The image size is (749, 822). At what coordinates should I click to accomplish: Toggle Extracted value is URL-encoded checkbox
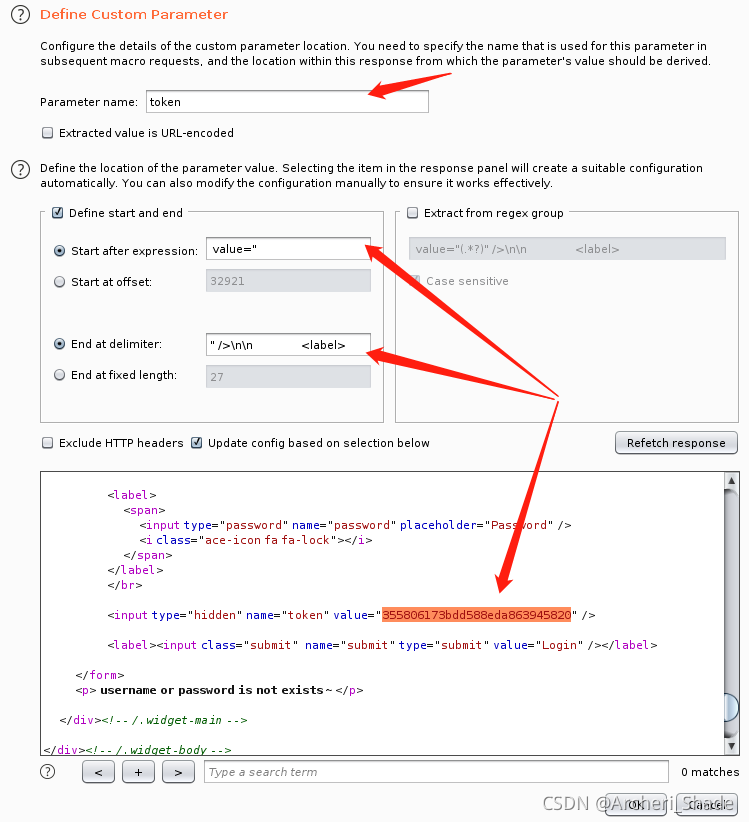pyautogui.click(x=48, y=133)
